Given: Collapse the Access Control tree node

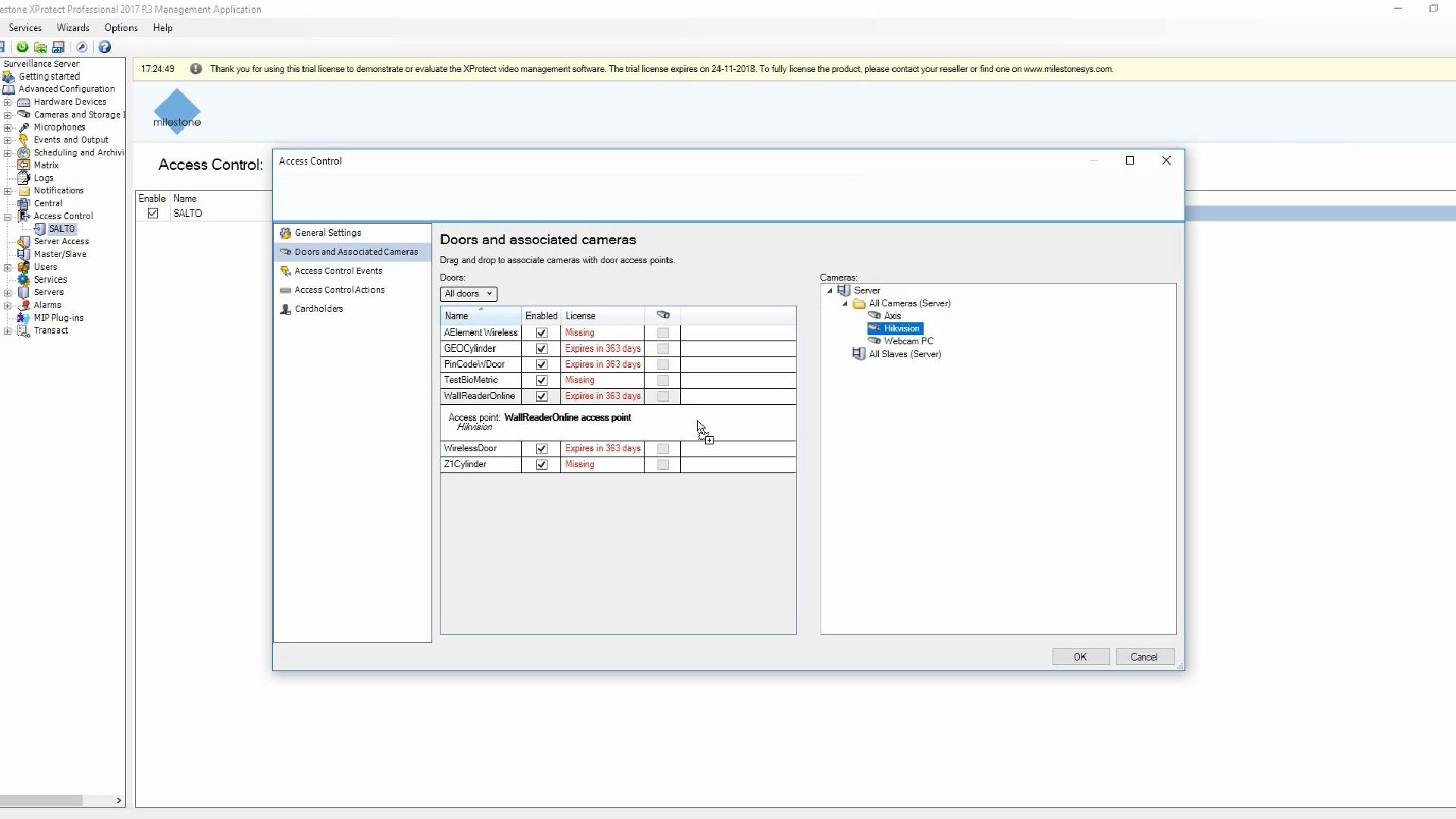Looking at the screenshot, I should (8, 217).
